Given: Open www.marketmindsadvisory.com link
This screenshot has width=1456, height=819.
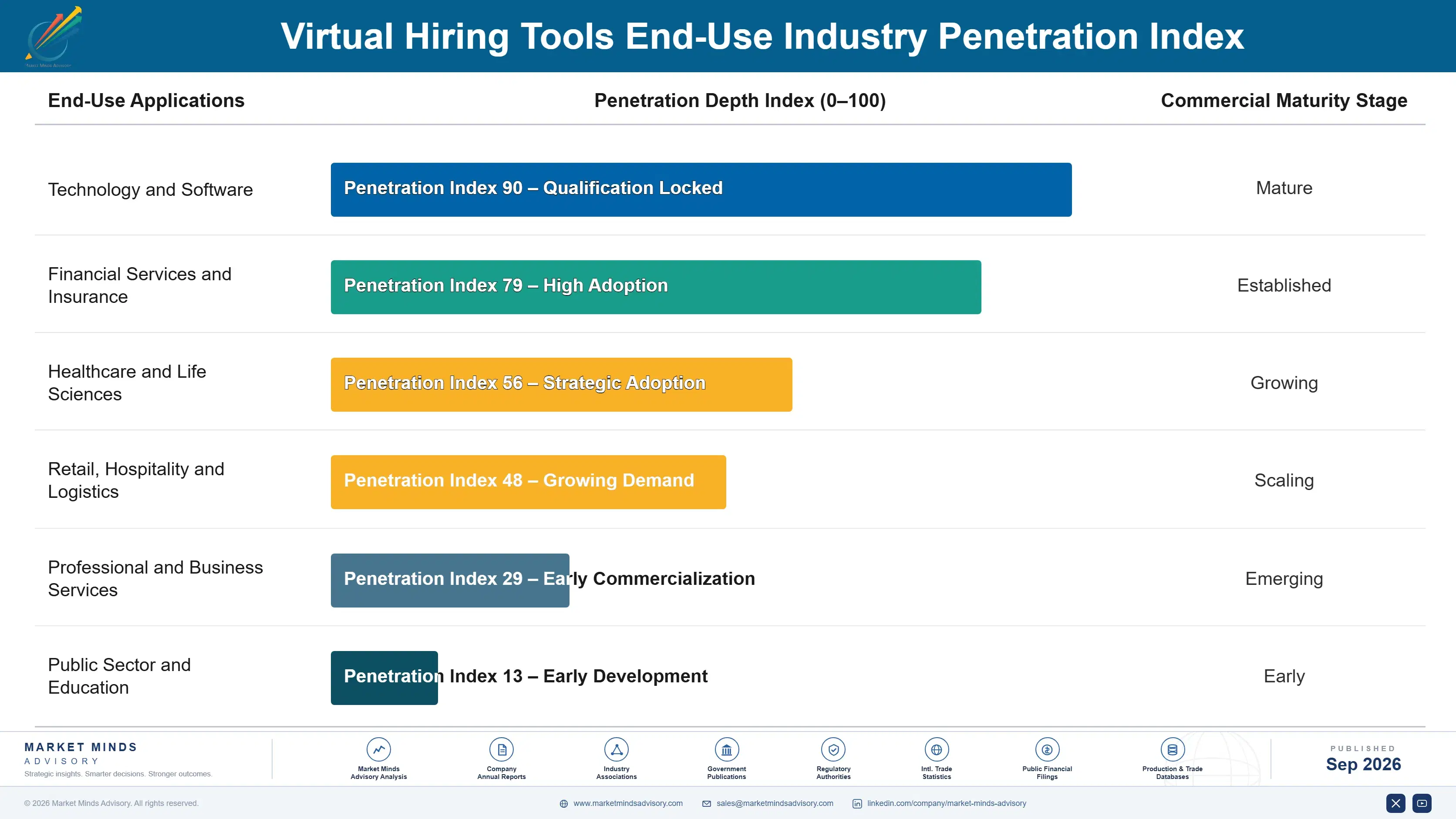Looking at the screenshot, I should point(628,803).
